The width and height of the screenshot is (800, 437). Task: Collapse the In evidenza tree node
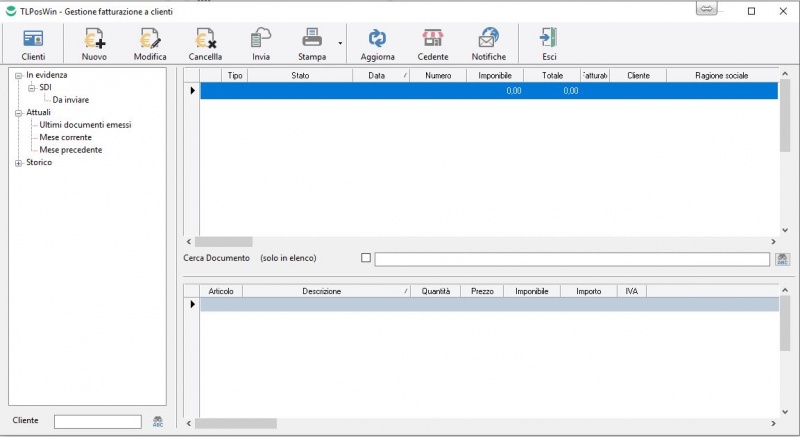click(x=18, y=75)
